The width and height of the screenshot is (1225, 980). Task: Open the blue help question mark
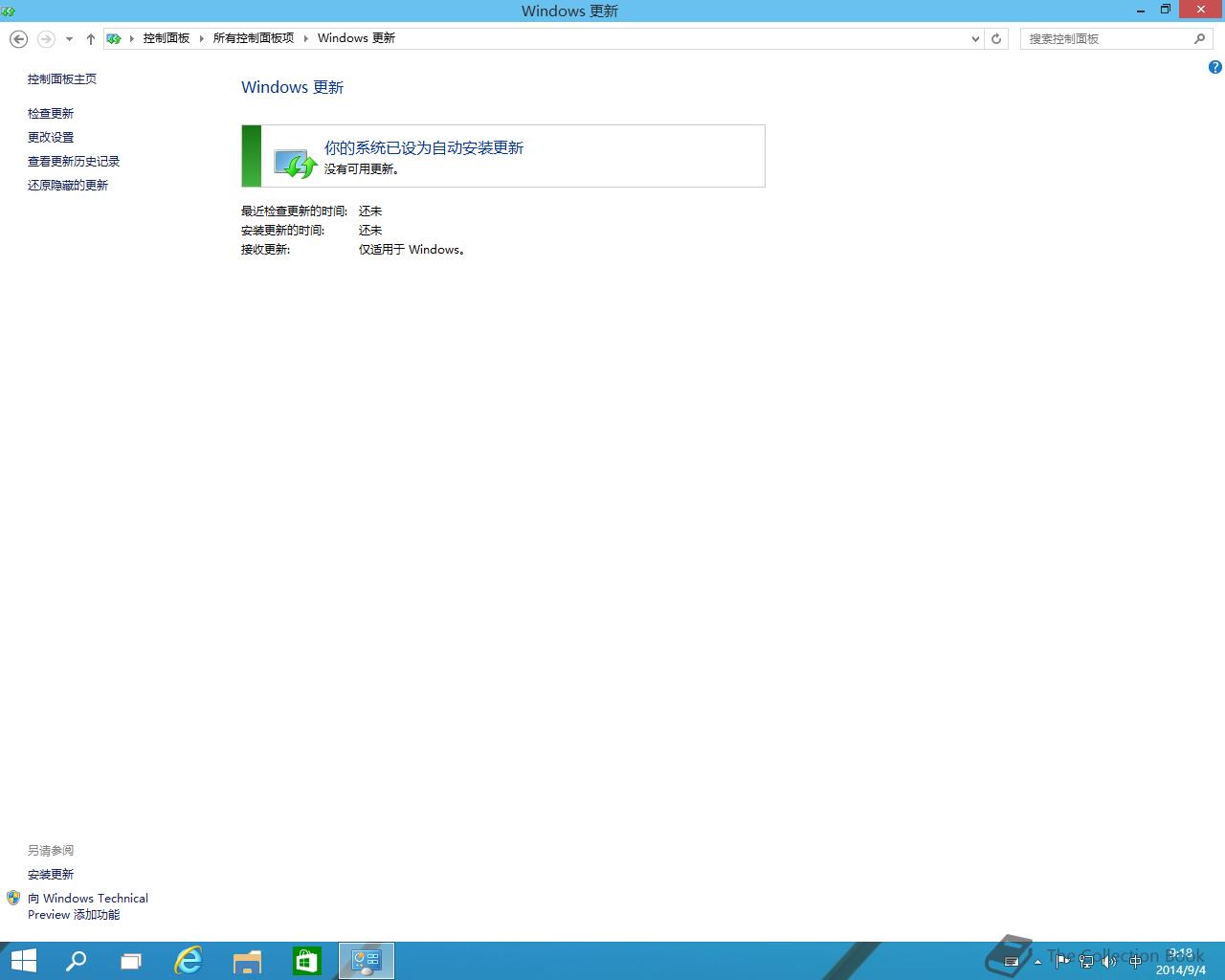click(1215, 67)
